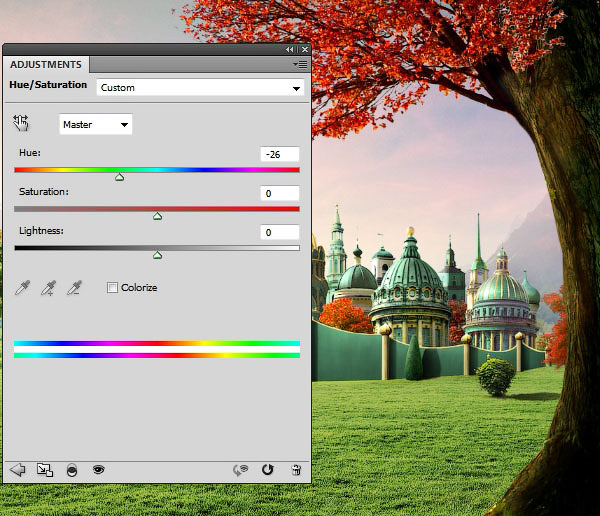Screen dimensions: 600x516
Task: Pick the Eyedropper tool
Action: point(22,288)
